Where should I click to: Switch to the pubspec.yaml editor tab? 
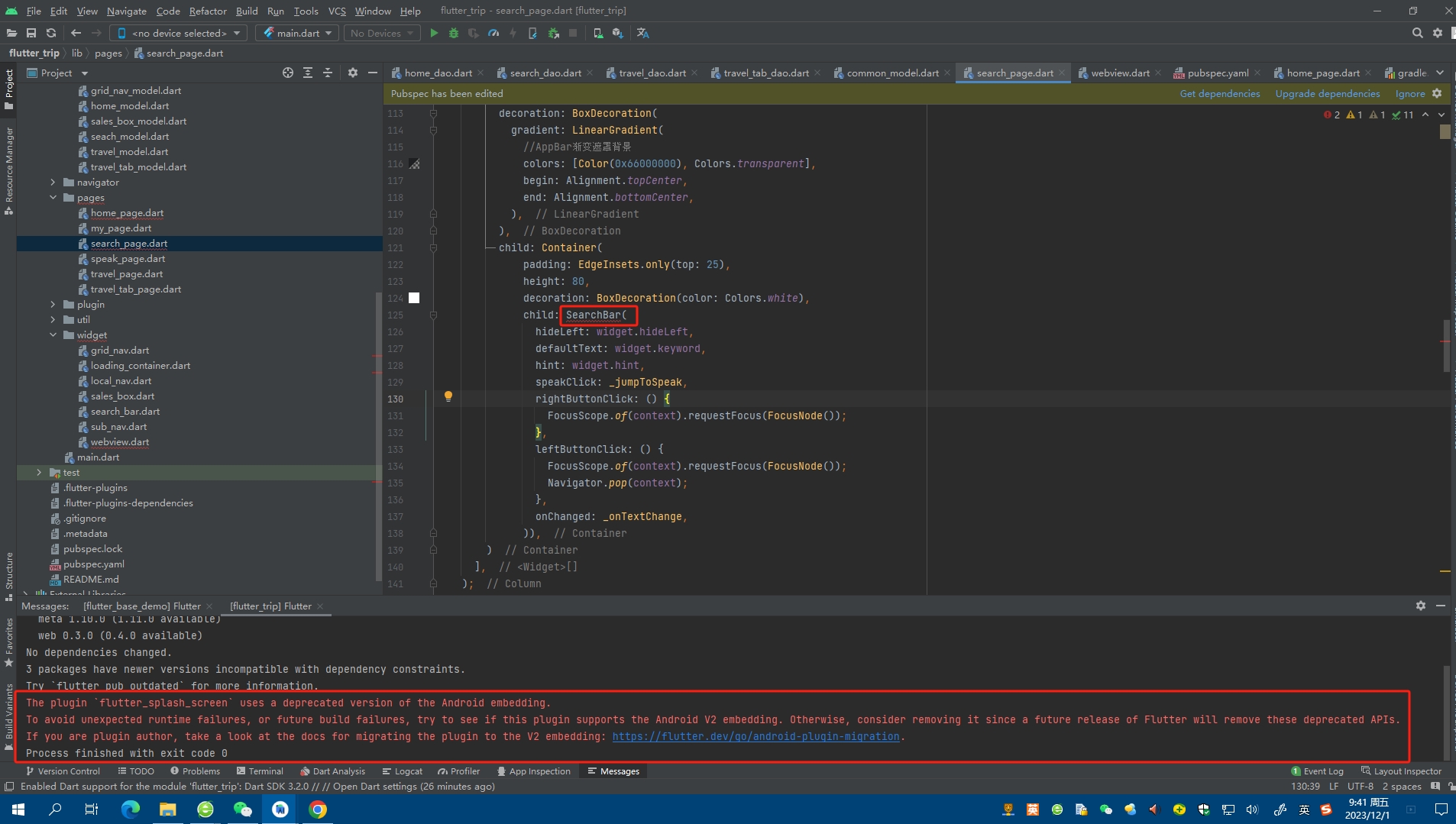click(1217, 73)
